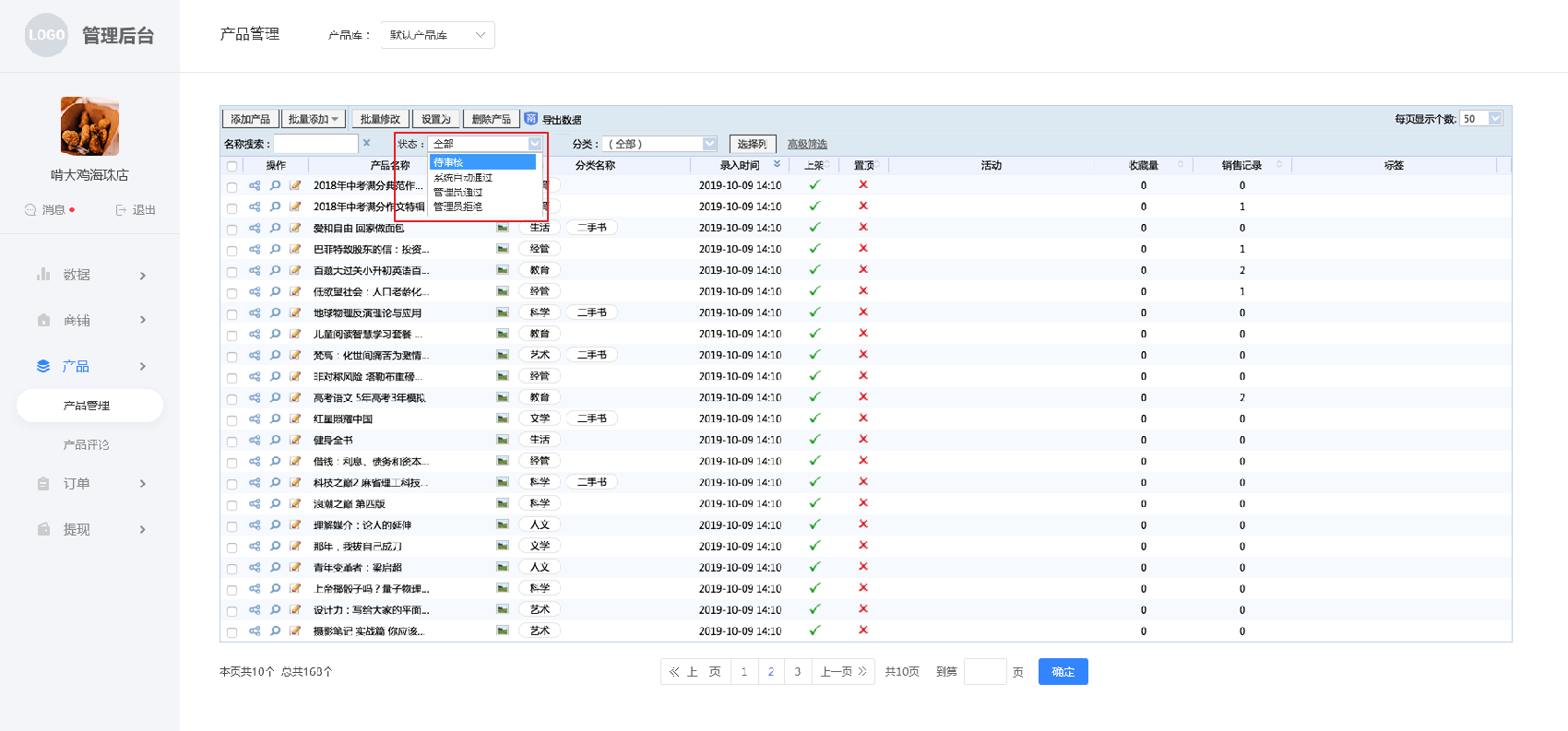Open the 产品库 dropdown
The height and width of the screenshot is (731, 1568).
point(438,35)
